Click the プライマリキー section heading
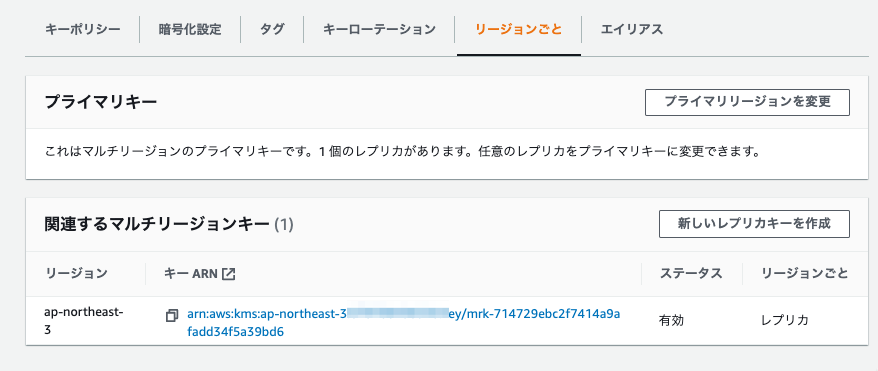This screenshot has width=878, height=371. pos(101,102)
